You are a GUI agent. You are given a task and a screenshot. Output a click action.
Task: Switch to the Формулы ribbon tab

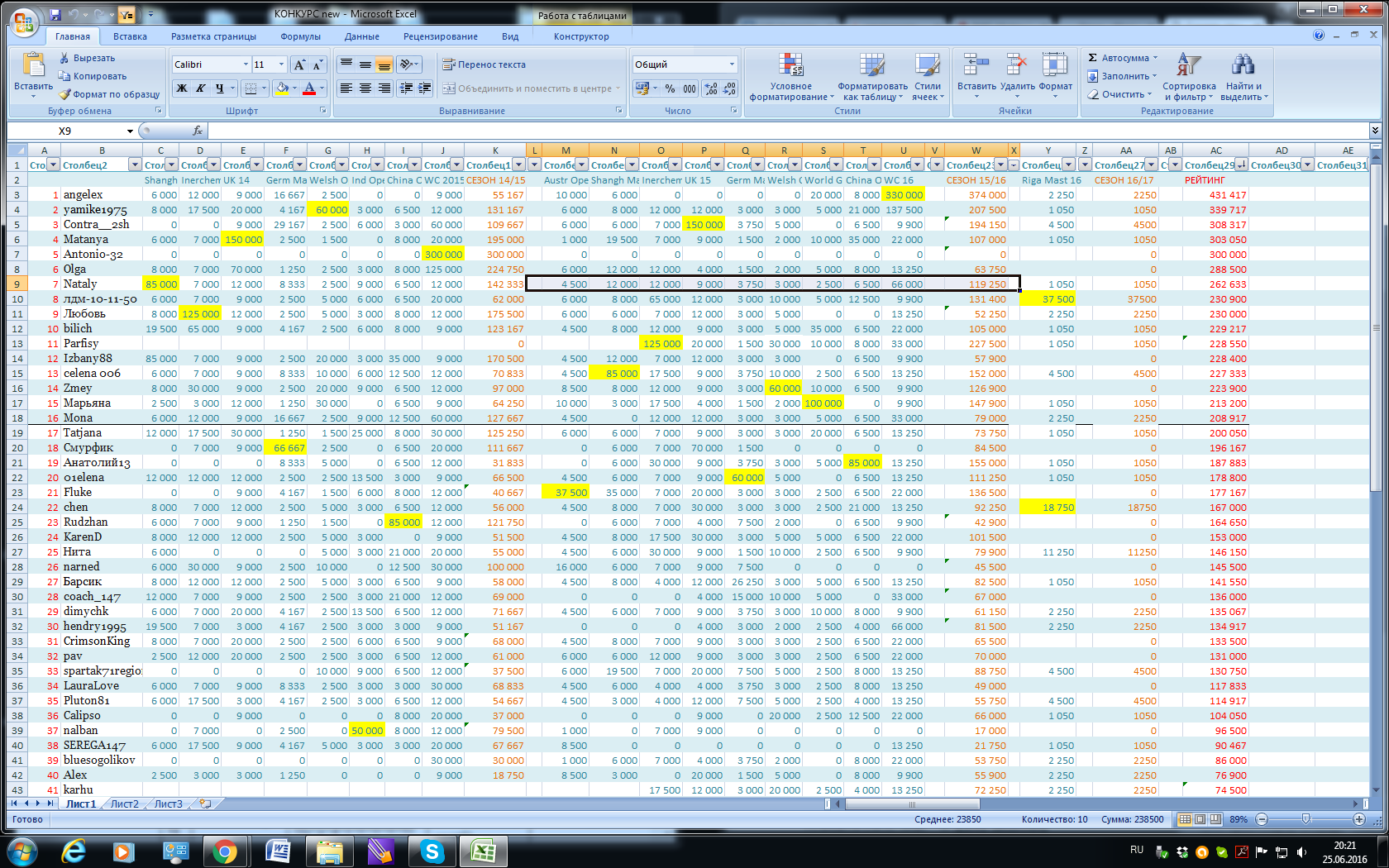[300, 36]
